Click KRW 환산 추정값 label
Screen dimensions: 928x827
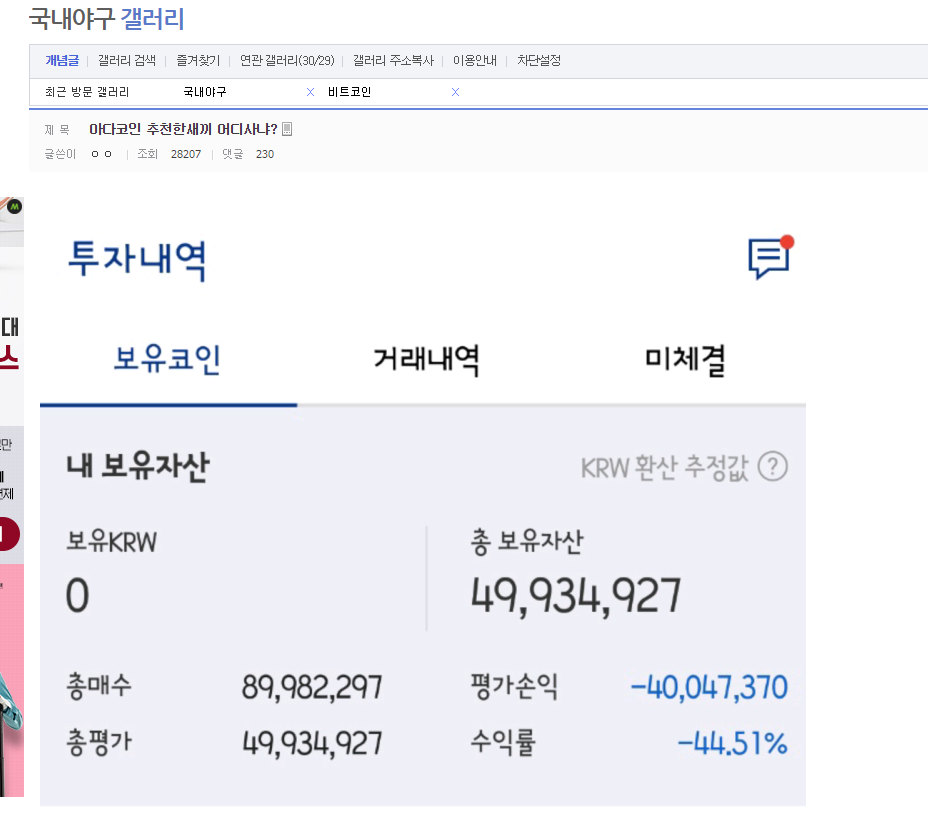pos(665,468)
